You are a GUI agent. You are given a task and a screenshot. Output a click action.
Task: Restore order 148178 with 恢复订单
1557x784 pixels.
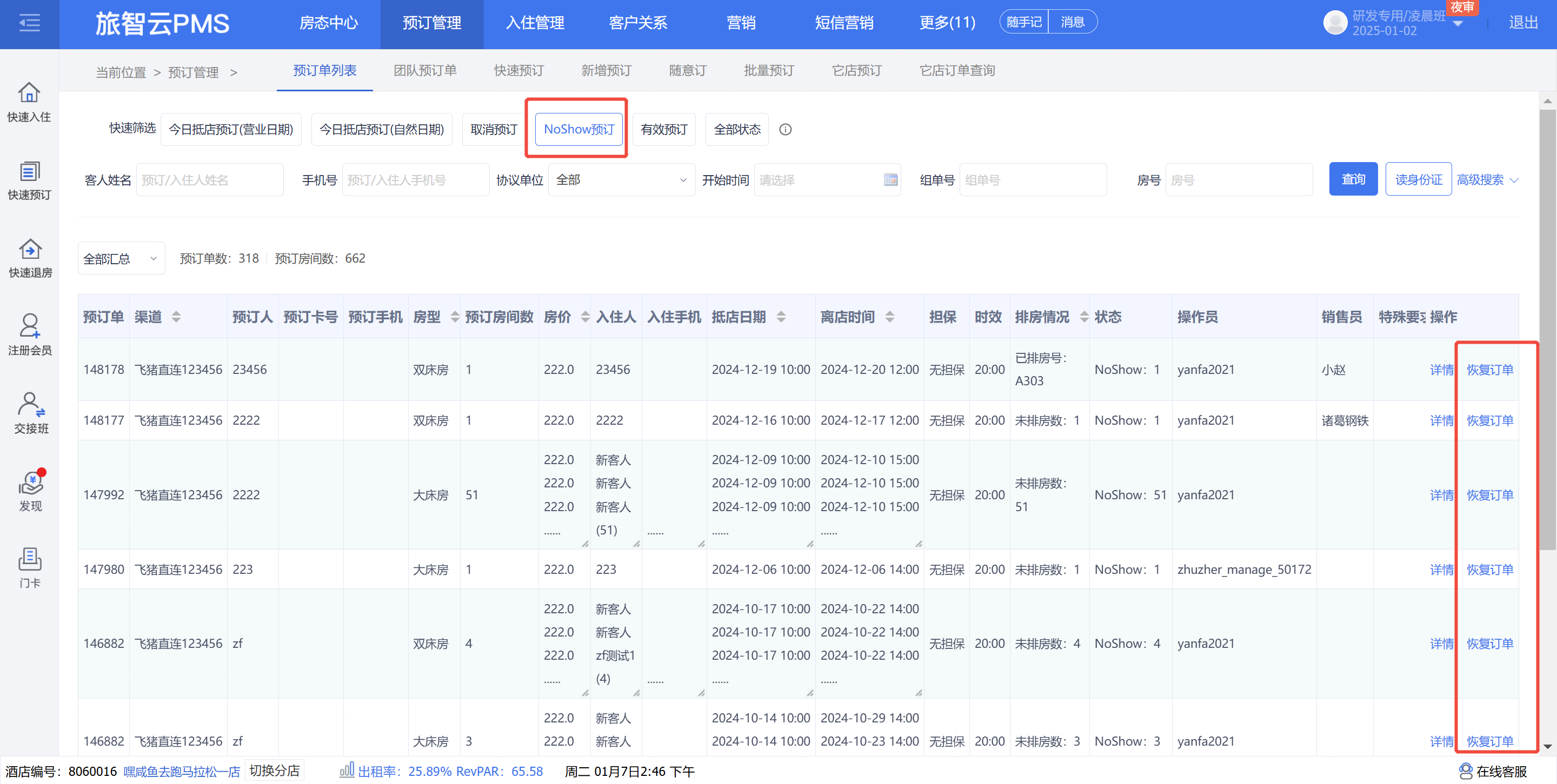[x=1490, y=370]
